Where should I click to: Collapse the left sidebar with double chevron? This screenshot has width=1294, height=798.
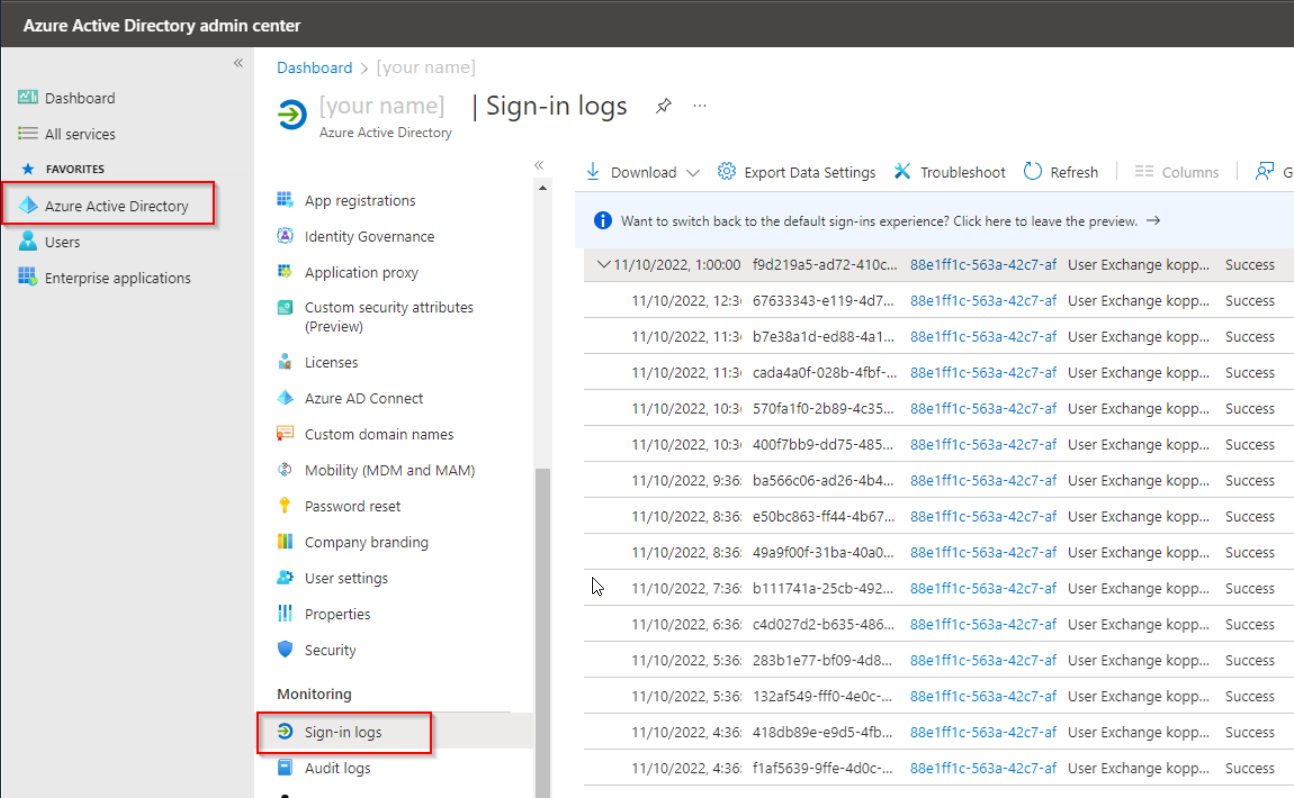coord(238,63)
